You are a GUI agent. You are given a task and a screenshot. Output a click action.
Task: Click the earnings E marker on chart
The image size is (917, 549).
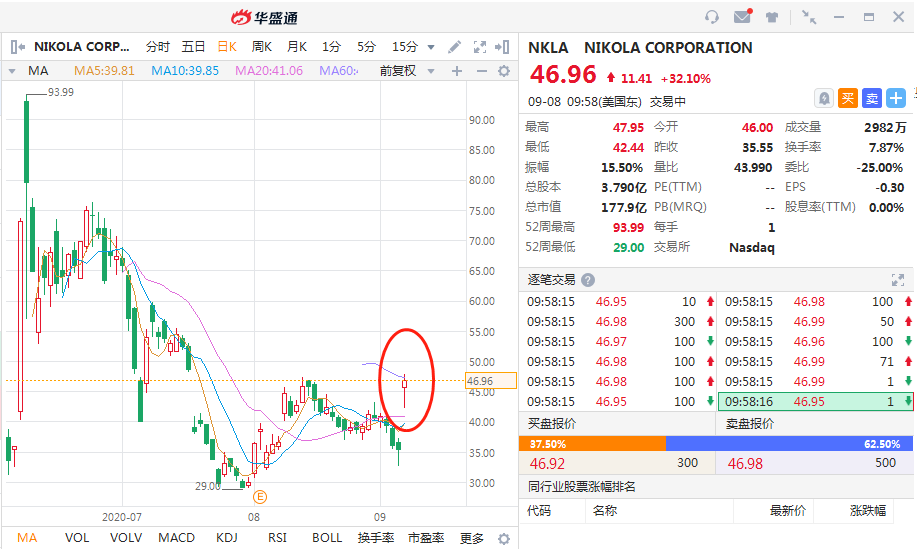pyautogui.click(x=260, y=497)
